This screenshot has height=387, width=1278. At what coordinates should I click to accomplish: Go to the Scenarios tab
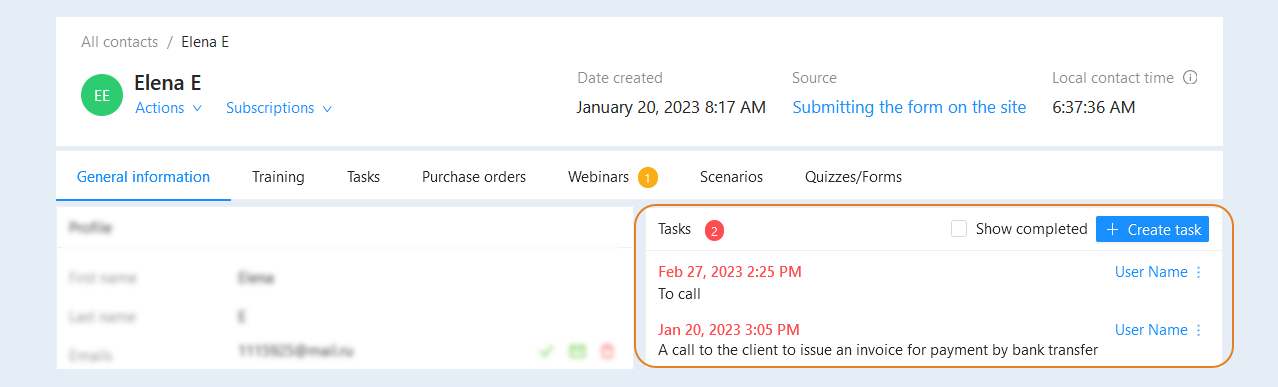pos(731,177)
